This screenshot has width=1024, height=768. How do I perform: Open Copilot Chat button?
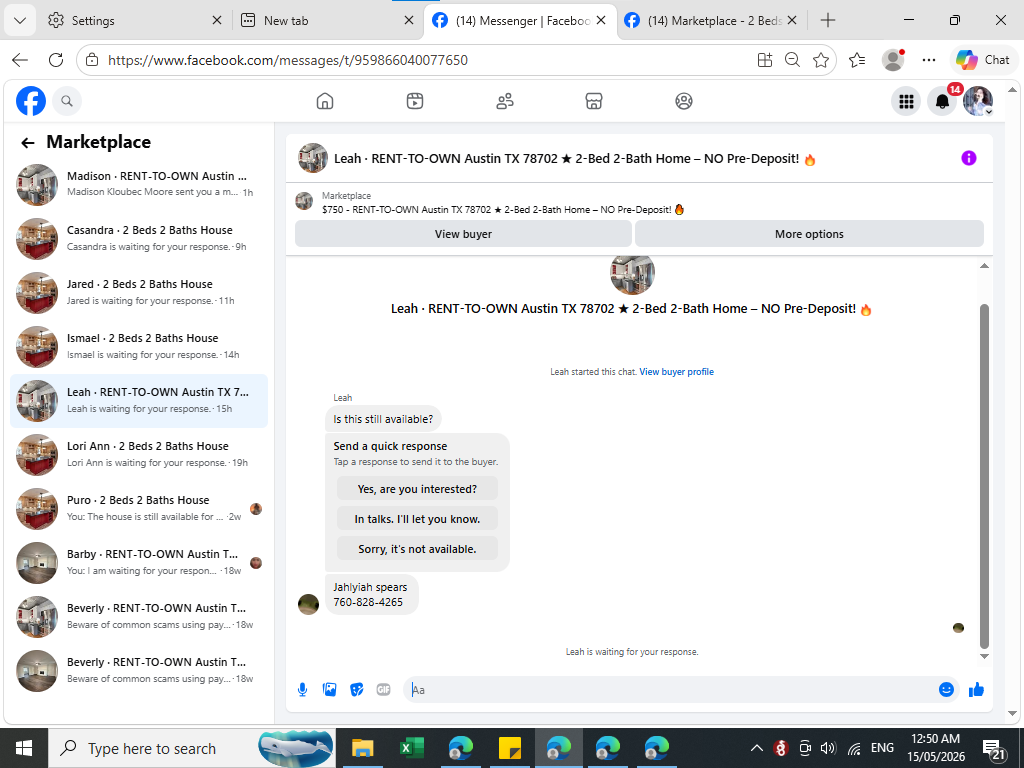983,60
